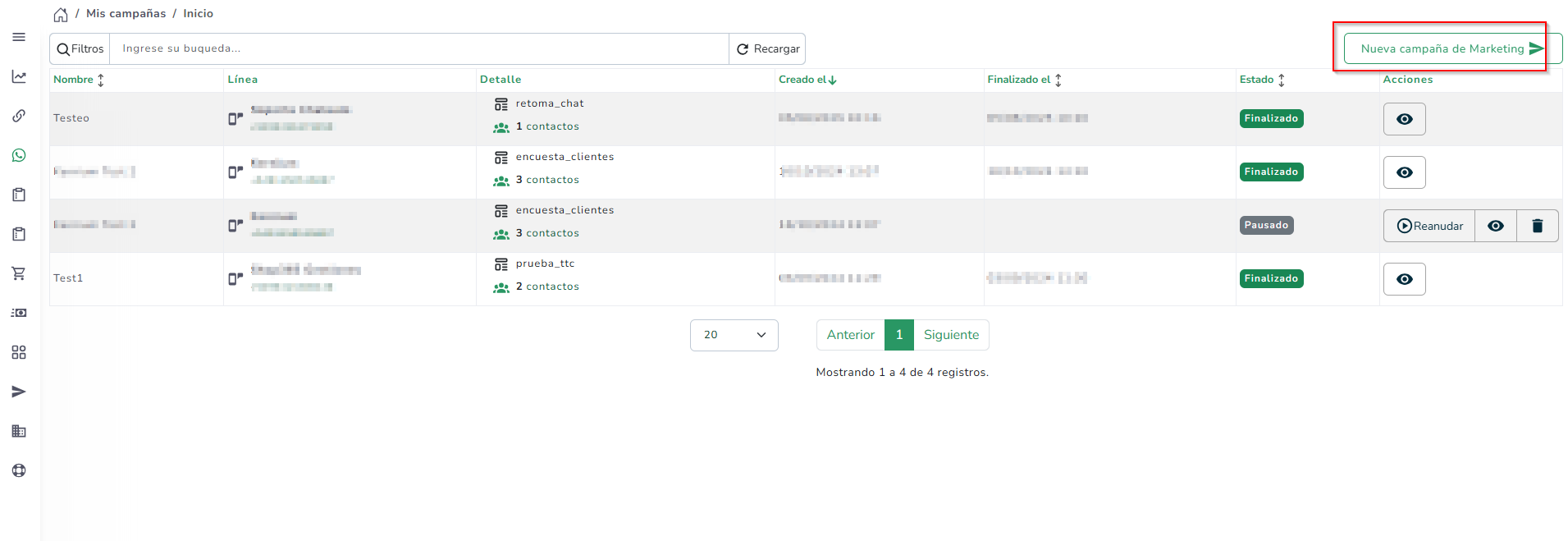View details of the Test1 campaign
1568x541 pixels.
pyautogui.click(x=1404, y=279)
